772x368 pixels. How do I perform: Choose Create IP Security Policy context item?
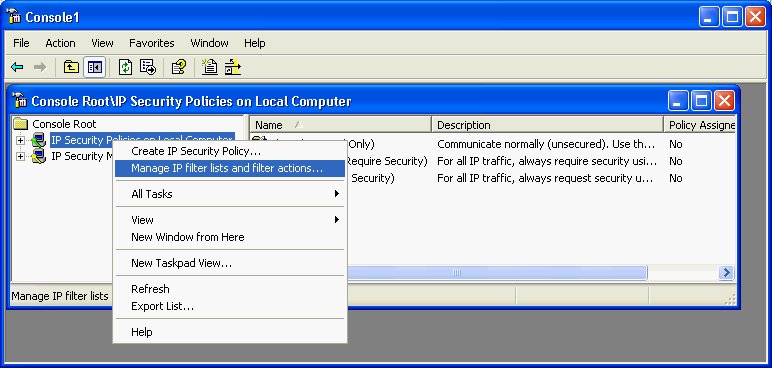[x=230, y=151]
